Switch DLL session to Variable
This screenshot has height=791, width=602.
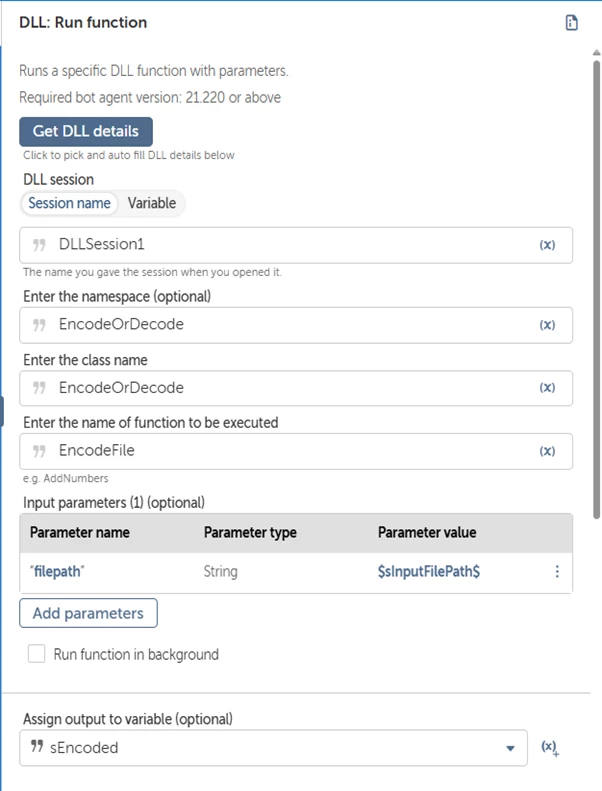[x=151, y=203]
